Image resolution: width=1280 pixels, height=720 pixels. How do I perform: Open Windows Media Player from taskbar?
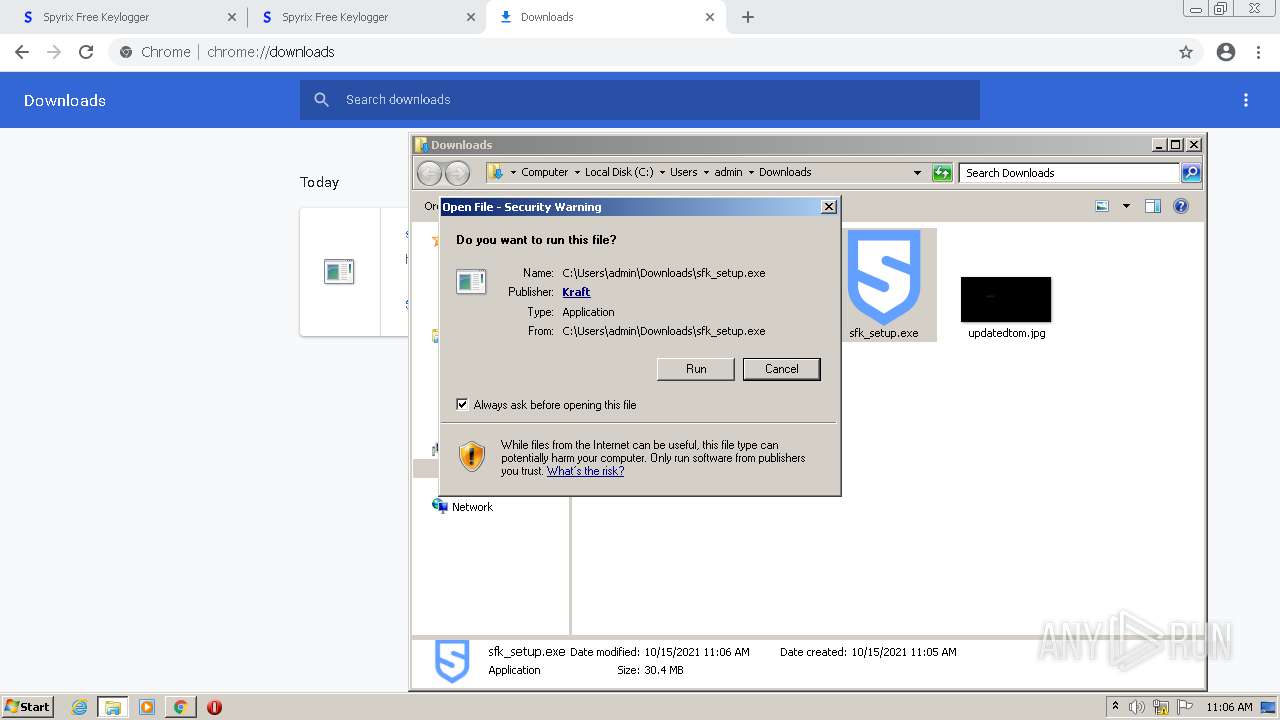[x=147, y=707]
